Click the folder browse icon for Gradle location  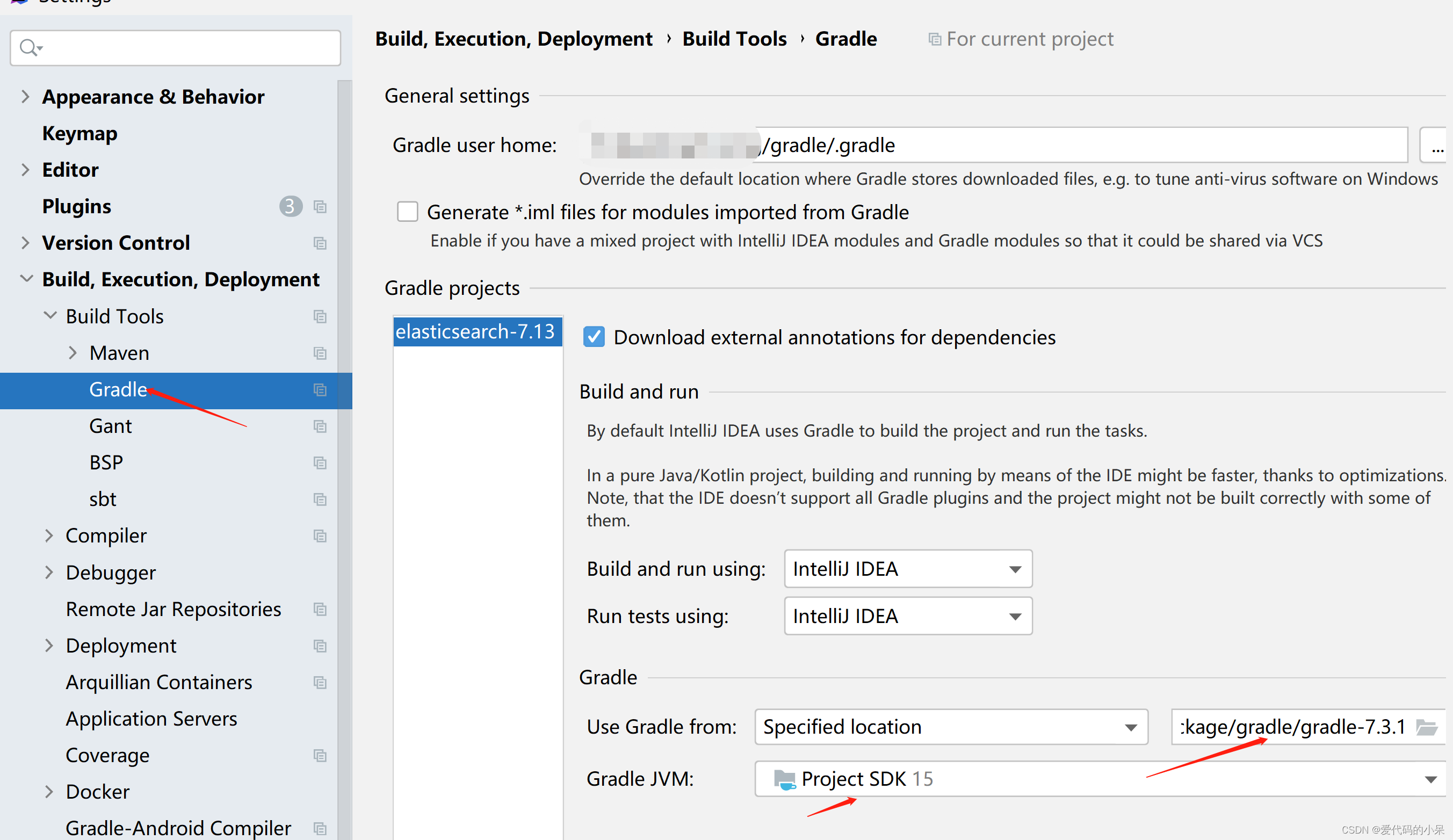point(1427,728)
